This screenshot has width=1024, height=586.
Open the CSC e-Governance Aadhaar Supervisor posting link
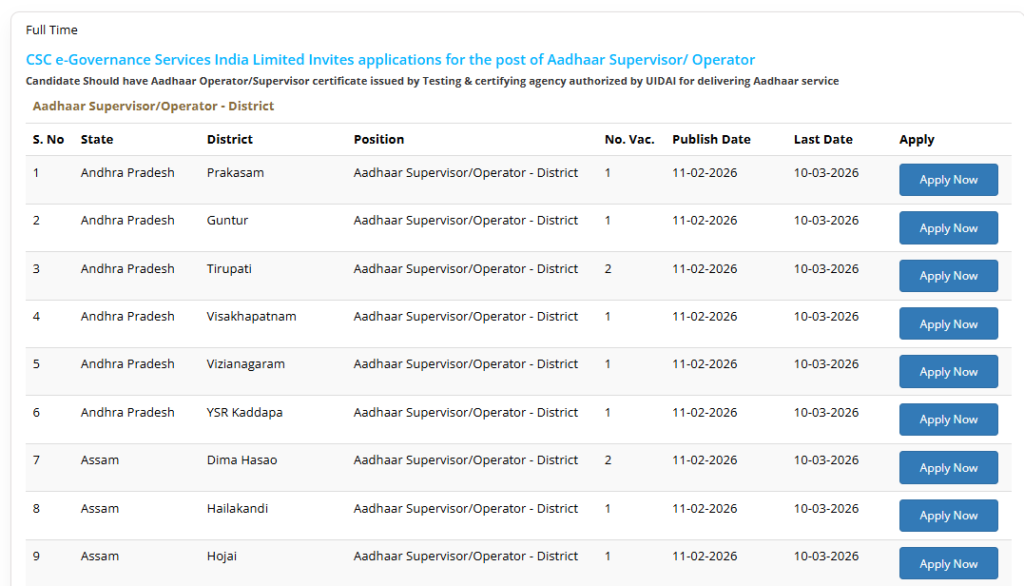coord(390,60)
